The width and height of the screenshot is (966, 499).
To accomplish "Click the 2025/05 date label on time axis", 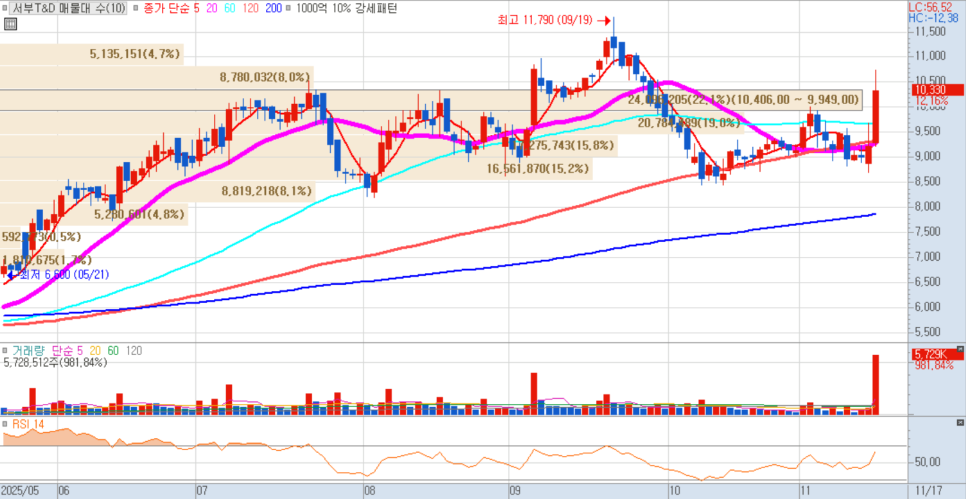I will coord(21,492).
